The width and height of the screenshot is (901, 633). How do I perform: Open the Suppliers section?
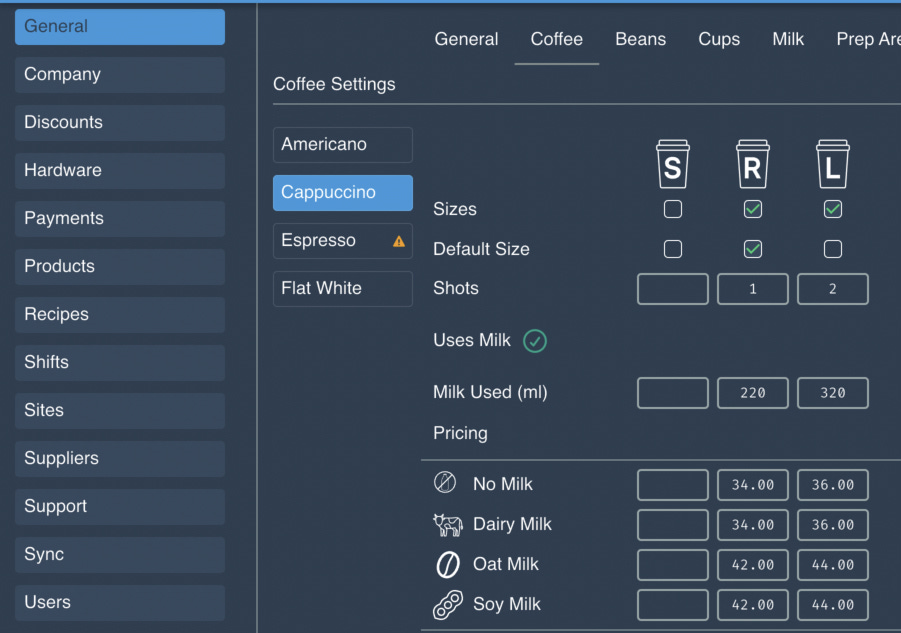120,458
